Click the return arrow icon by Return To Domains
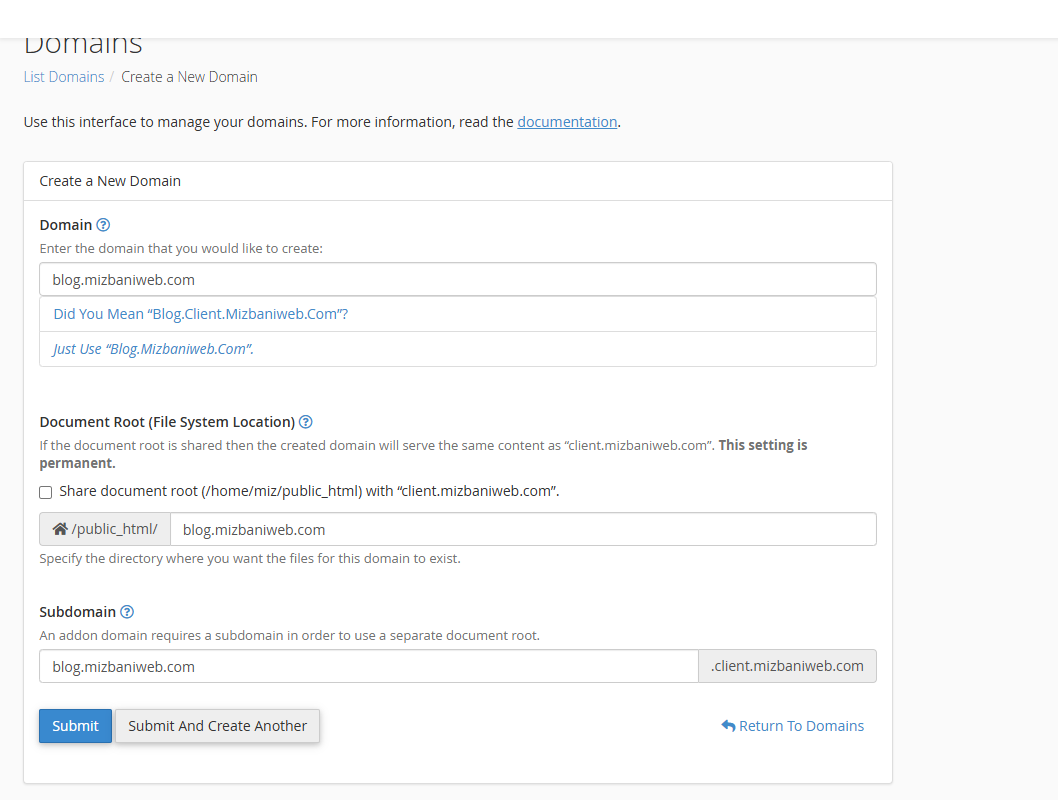 click(x=728, y=726)
